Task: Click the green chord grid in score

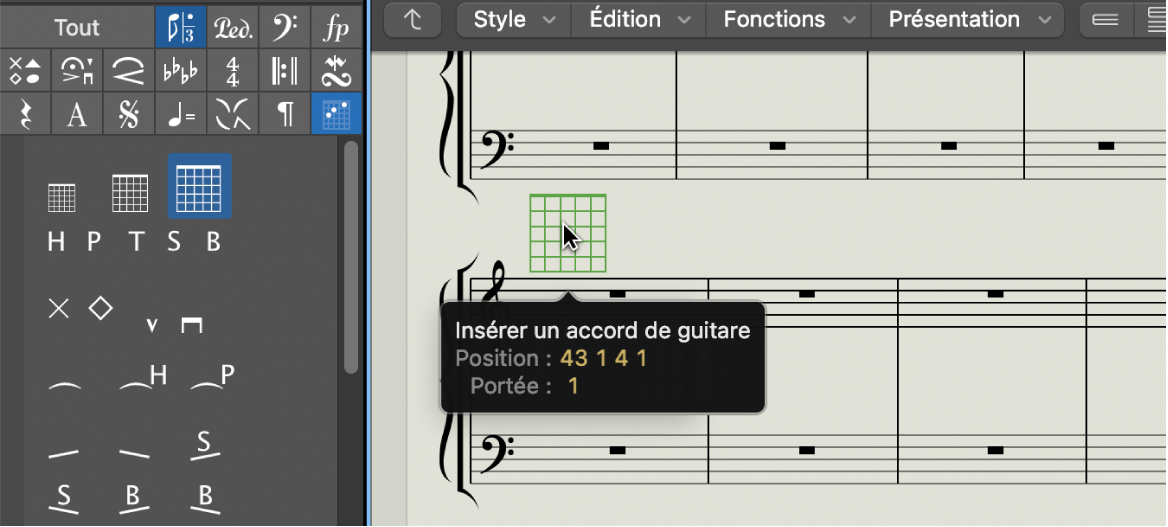Action: point(568,233)
